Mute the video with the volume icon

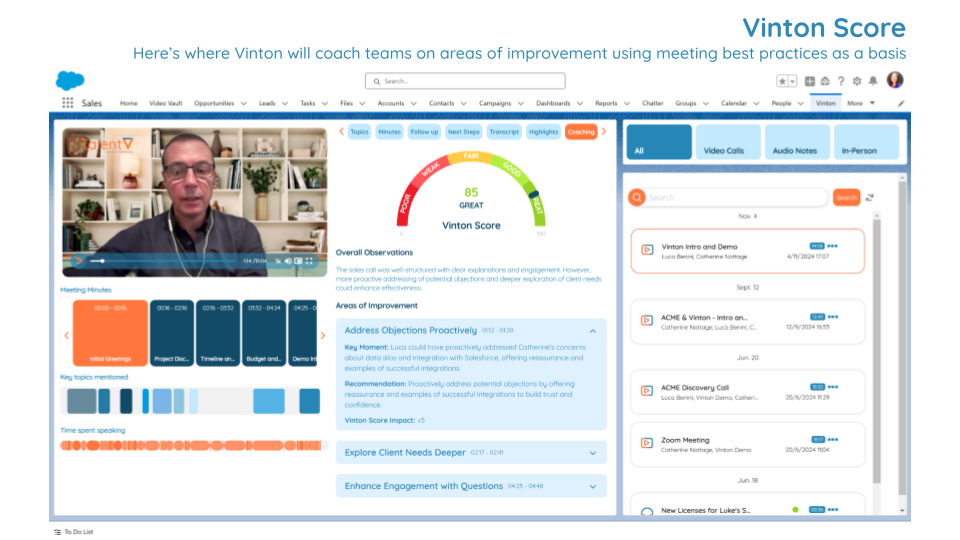(x=288, y=261)
